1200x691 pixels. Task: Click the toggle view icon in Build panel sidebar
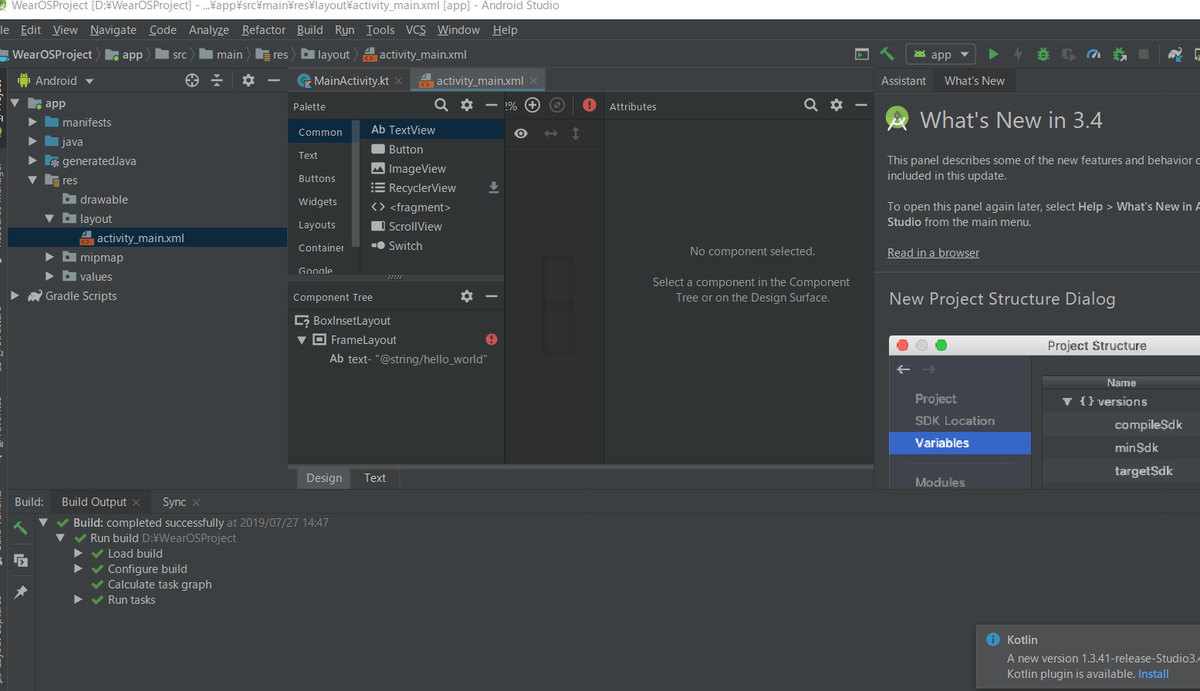pyautogui.click(x=20, y=561)
